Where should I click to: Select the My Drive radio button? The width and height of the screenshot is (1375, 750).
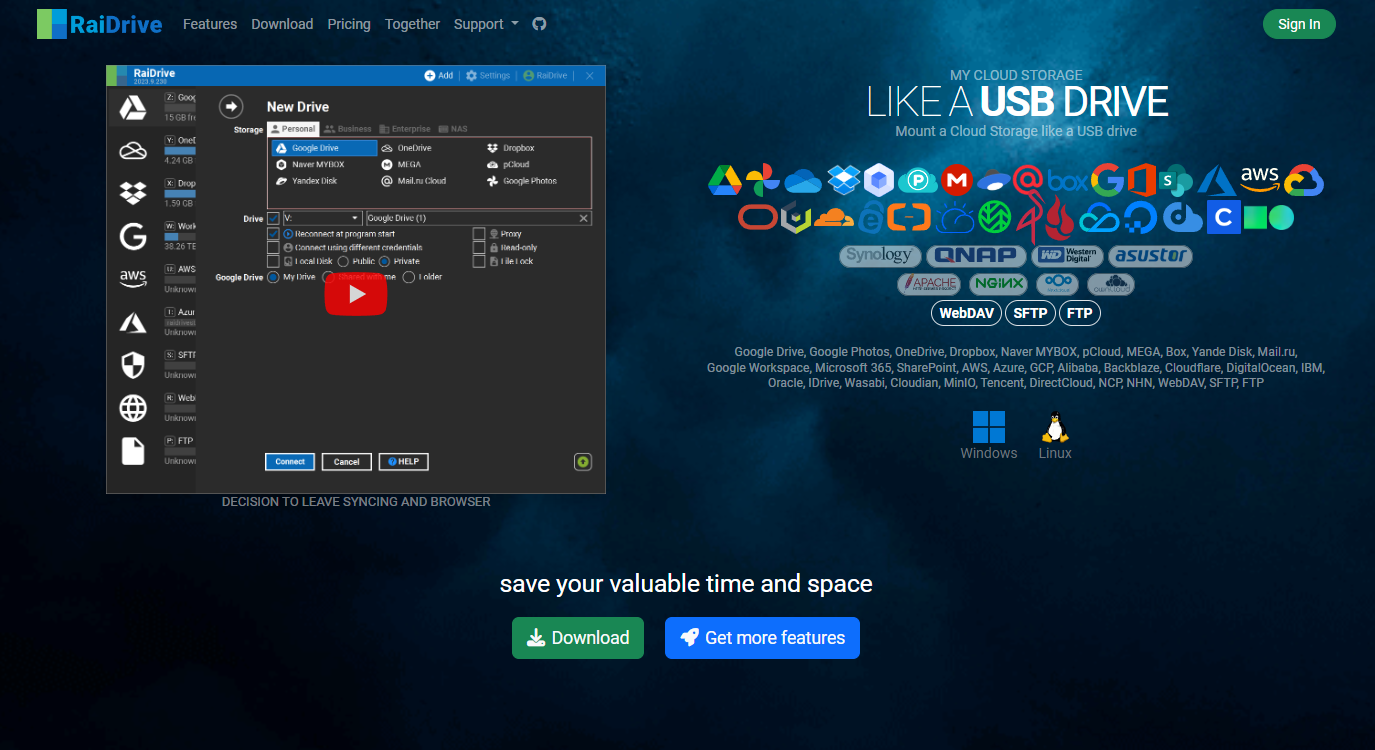(x=273, y=277)
